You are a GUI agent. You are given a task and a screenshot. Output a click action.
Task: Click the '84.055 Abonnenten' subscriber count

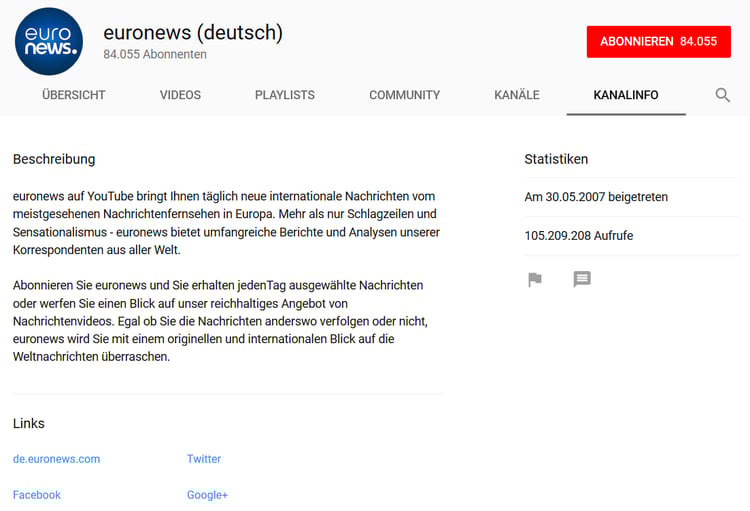pyautogui.click(x=155, y=55)
